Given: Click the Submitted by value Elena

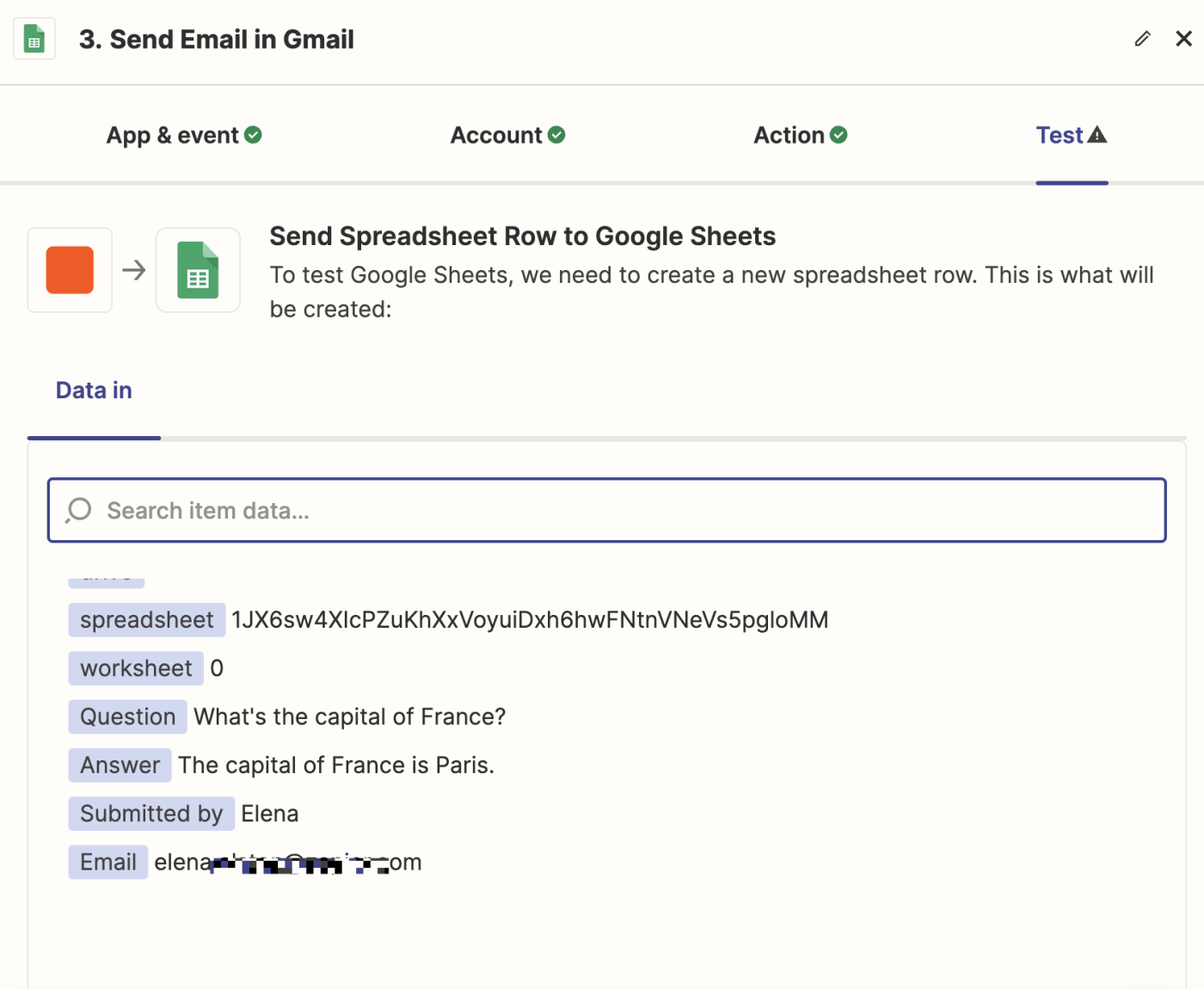Looking at the screenshot, I should [x=270, y=814].
